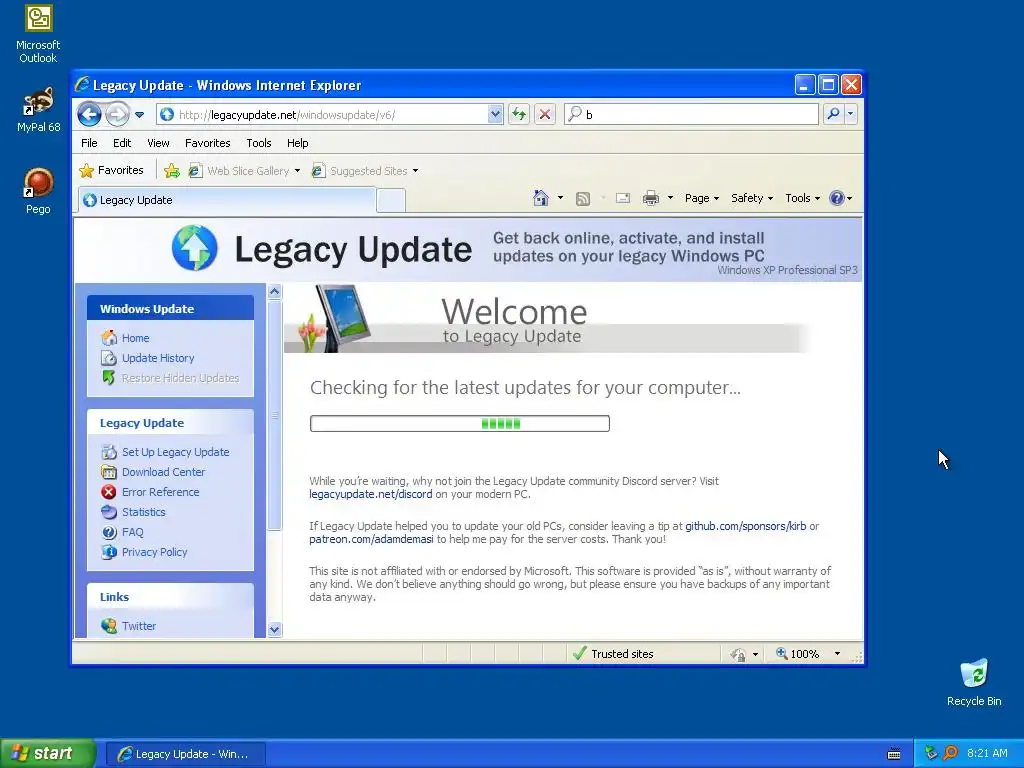1024x768 pixels.
Task: Open the Edit menu
Action: 121,143
